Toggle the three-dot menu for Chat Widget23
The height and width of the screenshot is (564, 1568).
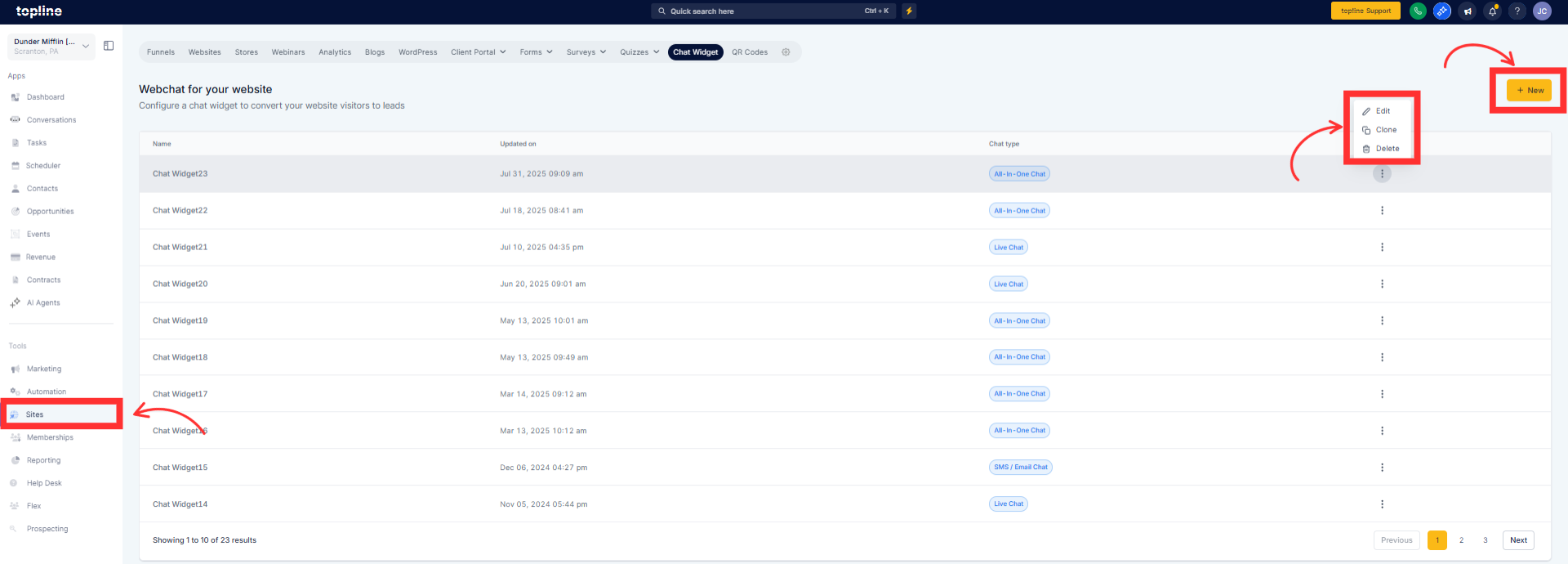pos(1382,174)
